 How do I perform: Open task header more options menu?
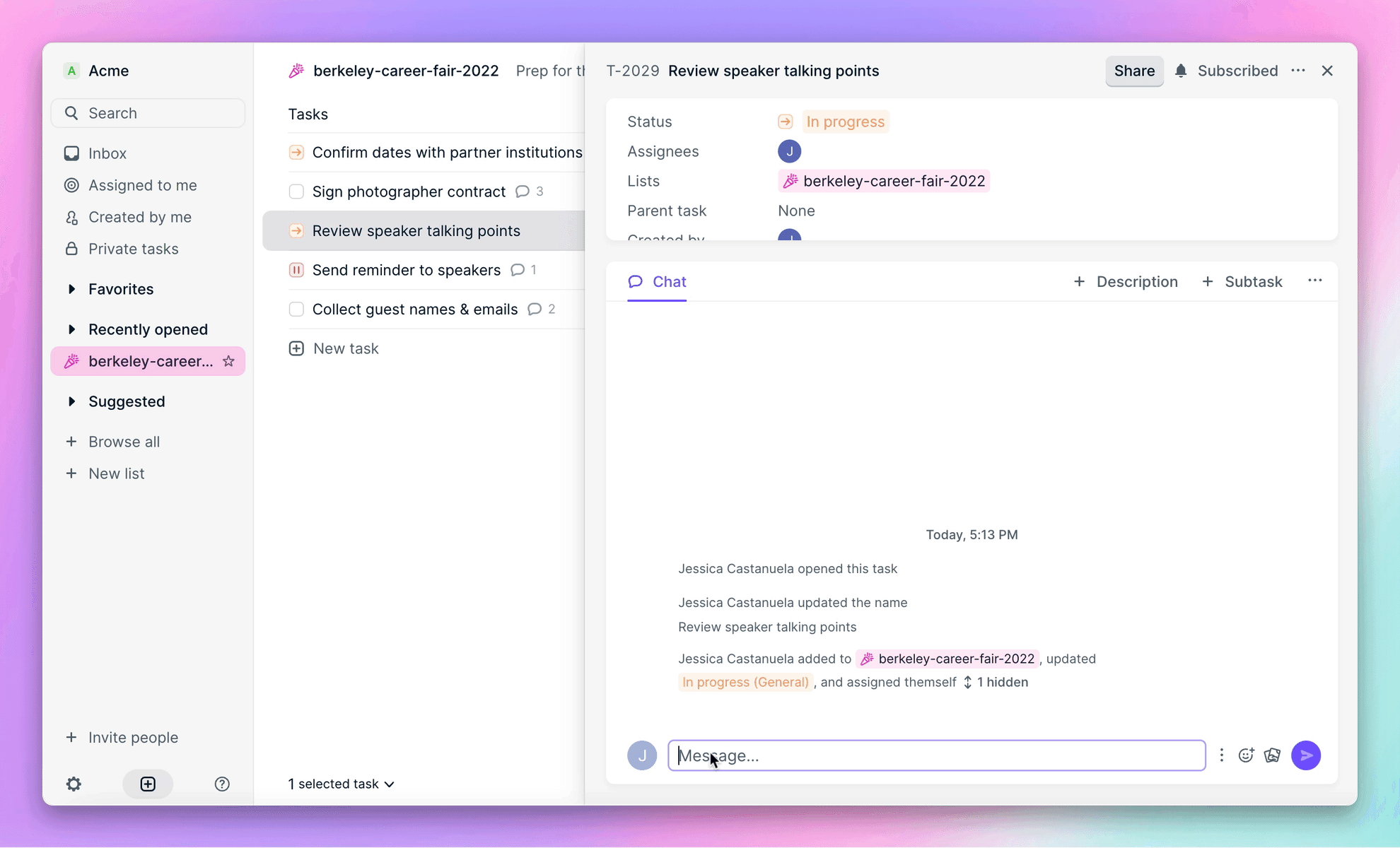[1298, 71]
